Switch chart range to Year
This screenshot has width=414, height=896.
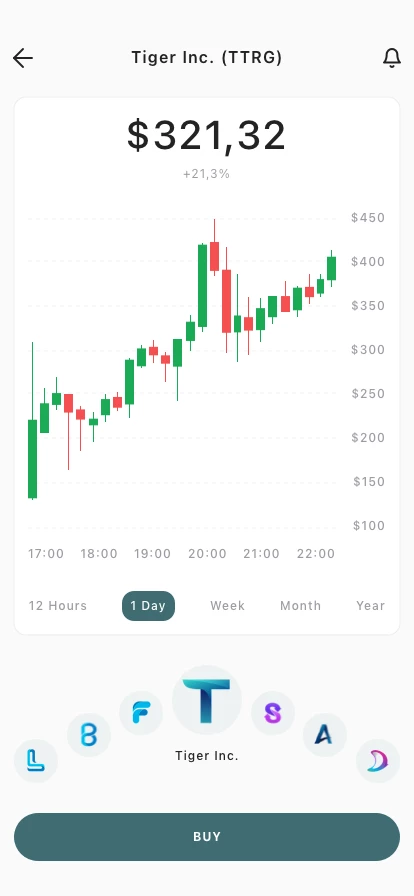coord(371,606)
